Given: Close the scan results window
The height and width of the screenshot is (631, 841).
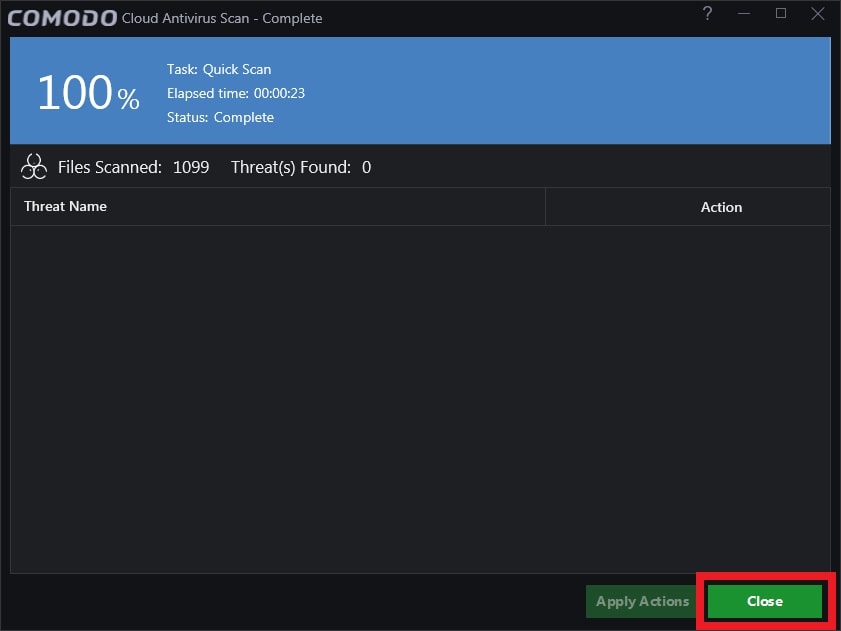Looking at the screenshot, I should click(x=764, y=601).
